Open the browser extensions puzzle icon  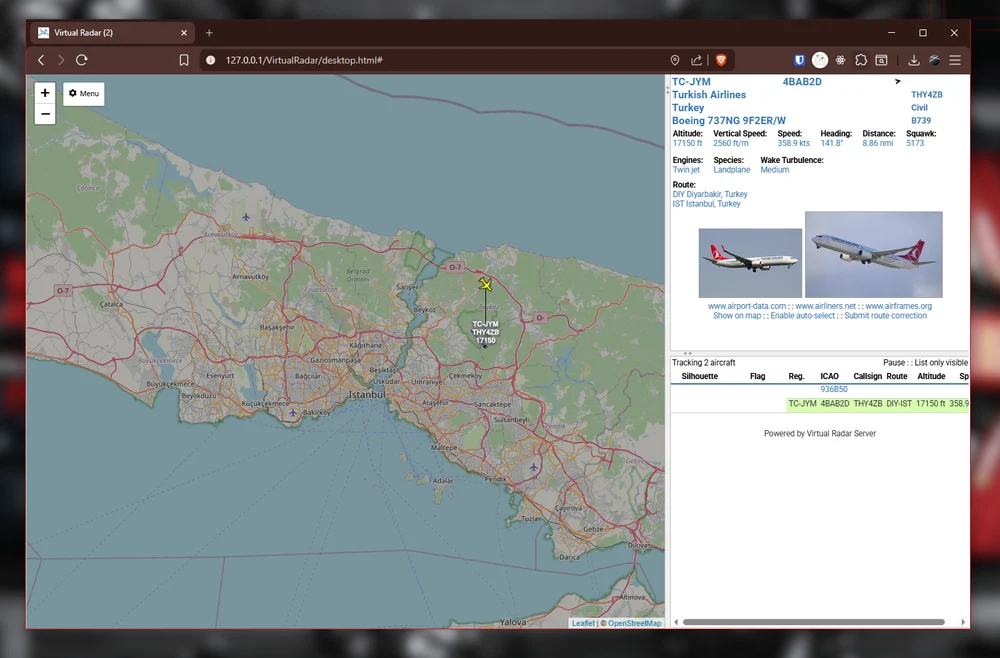point(861,60)
